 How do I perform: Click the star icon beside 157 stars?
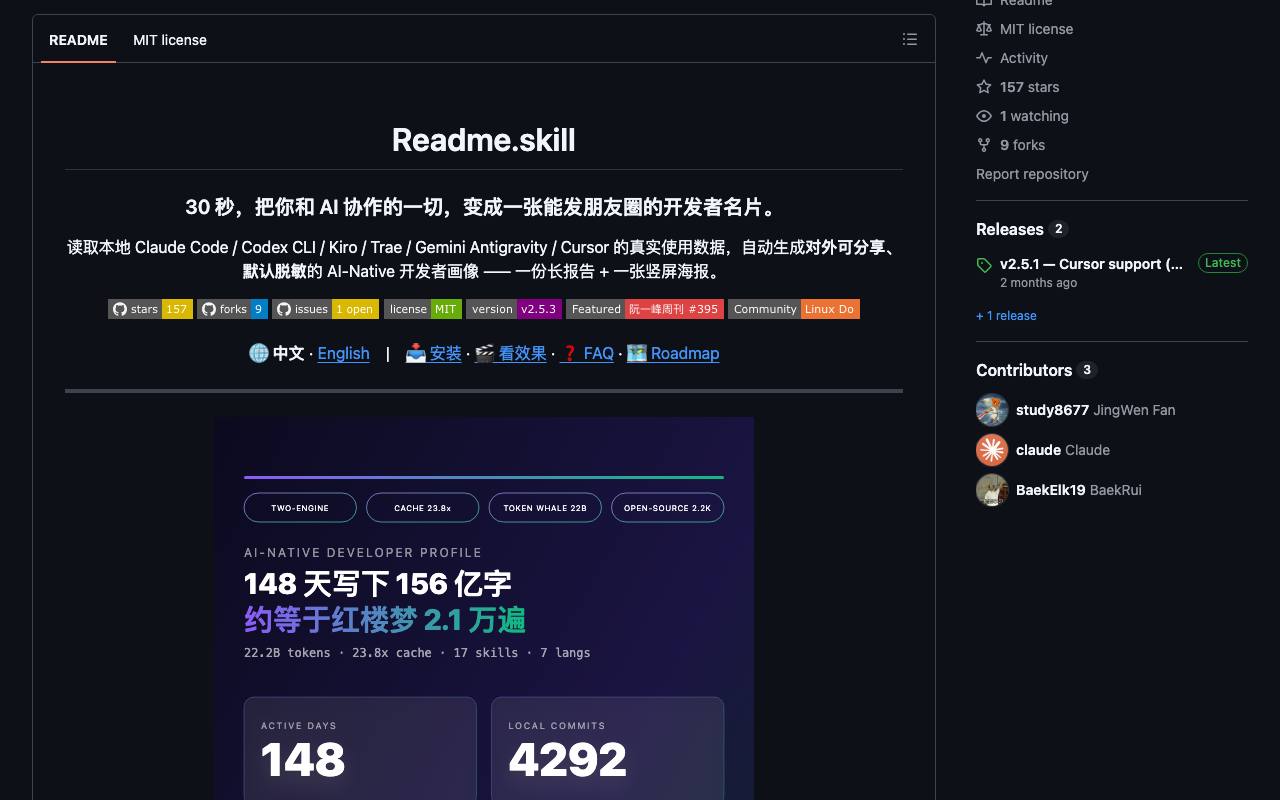984,87
